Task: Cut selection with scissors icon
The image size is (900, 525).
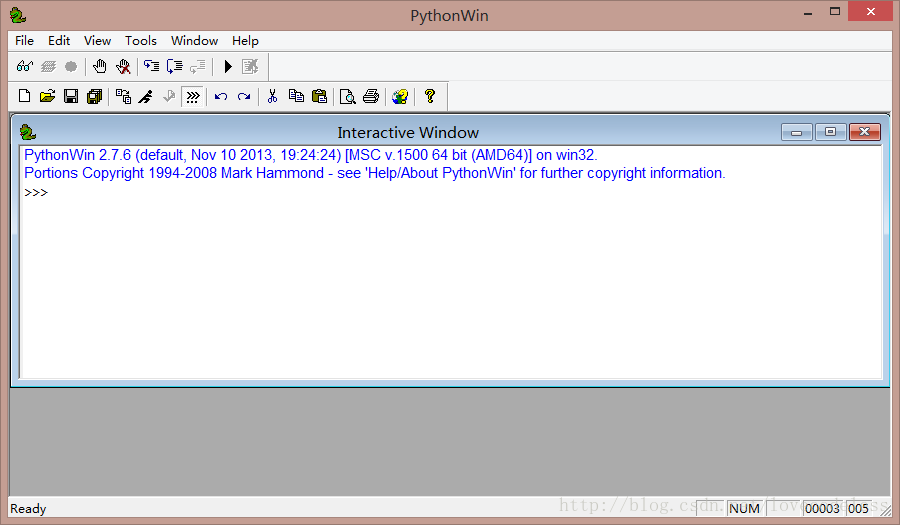Action: (x=273, y=96)
